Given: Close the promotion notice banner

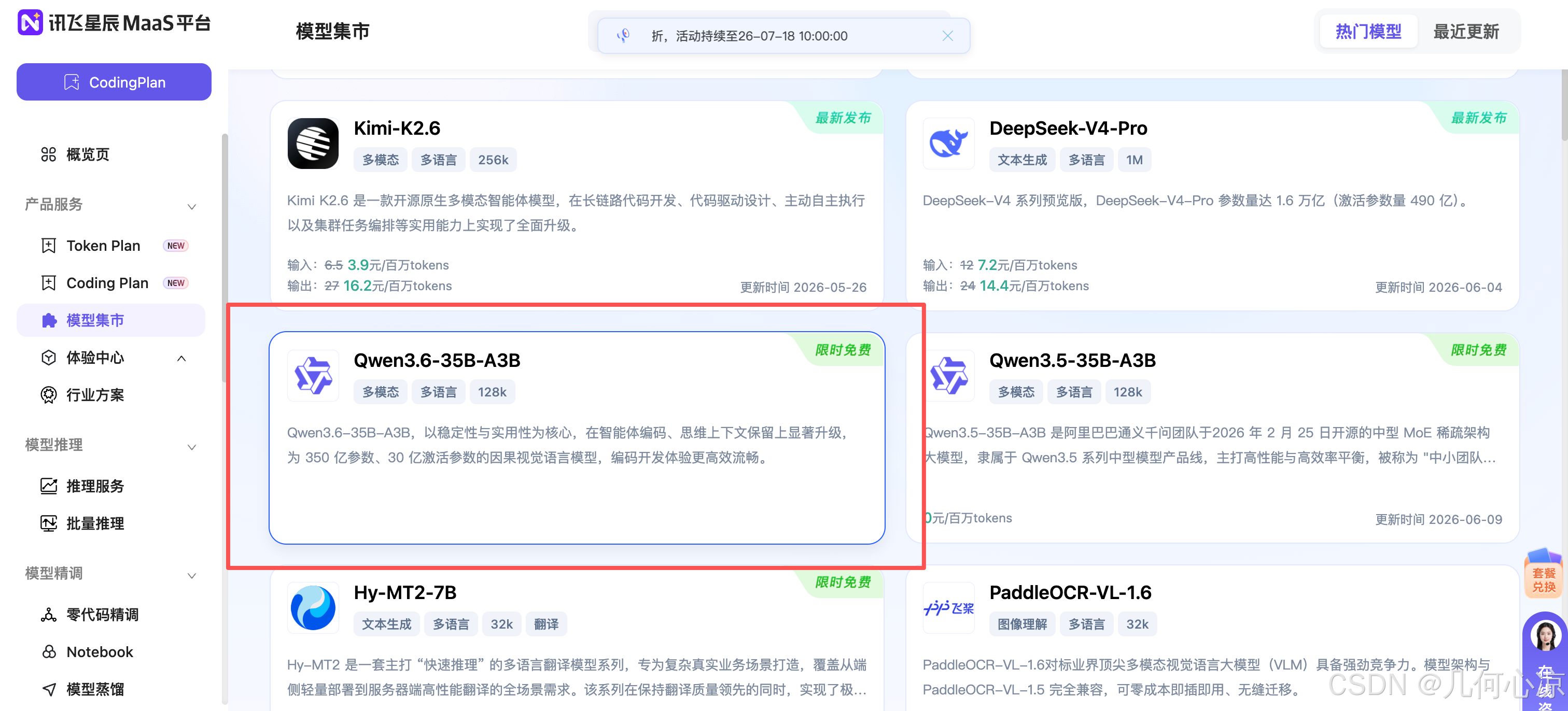Looking at the screenshot, I should point(947,36).
